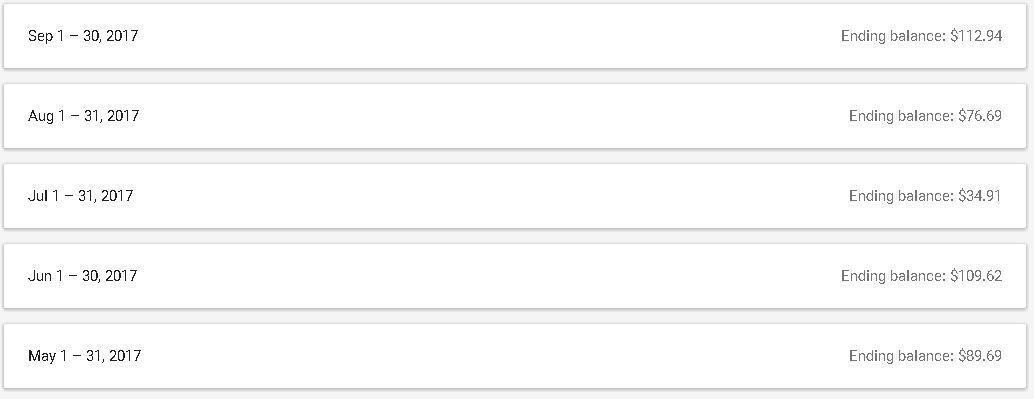The width and height of the screenshot is (1034, 399).
Task: Select the 'Sep 1 – 30, 2017' date label
Action: tap(83, 36)
